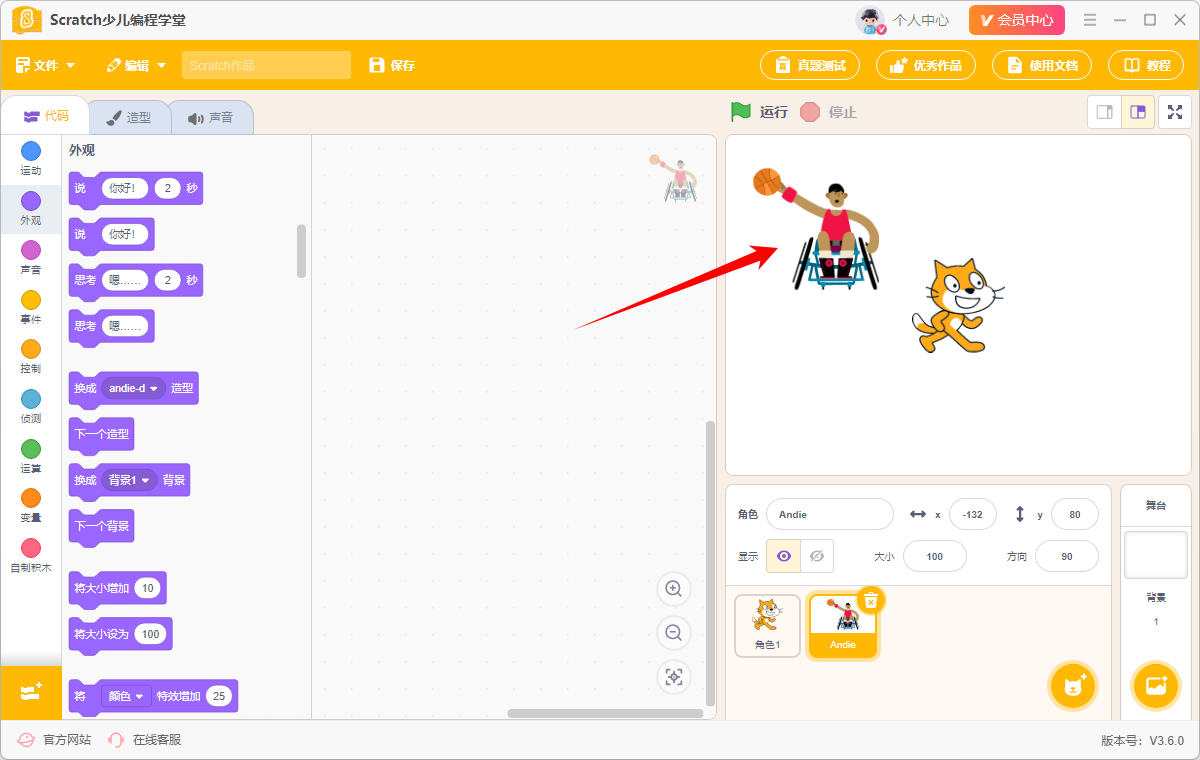Click the 方向 direction field 90
1200x760 pixels.
pyautogui.click(x=1067, y=556)
